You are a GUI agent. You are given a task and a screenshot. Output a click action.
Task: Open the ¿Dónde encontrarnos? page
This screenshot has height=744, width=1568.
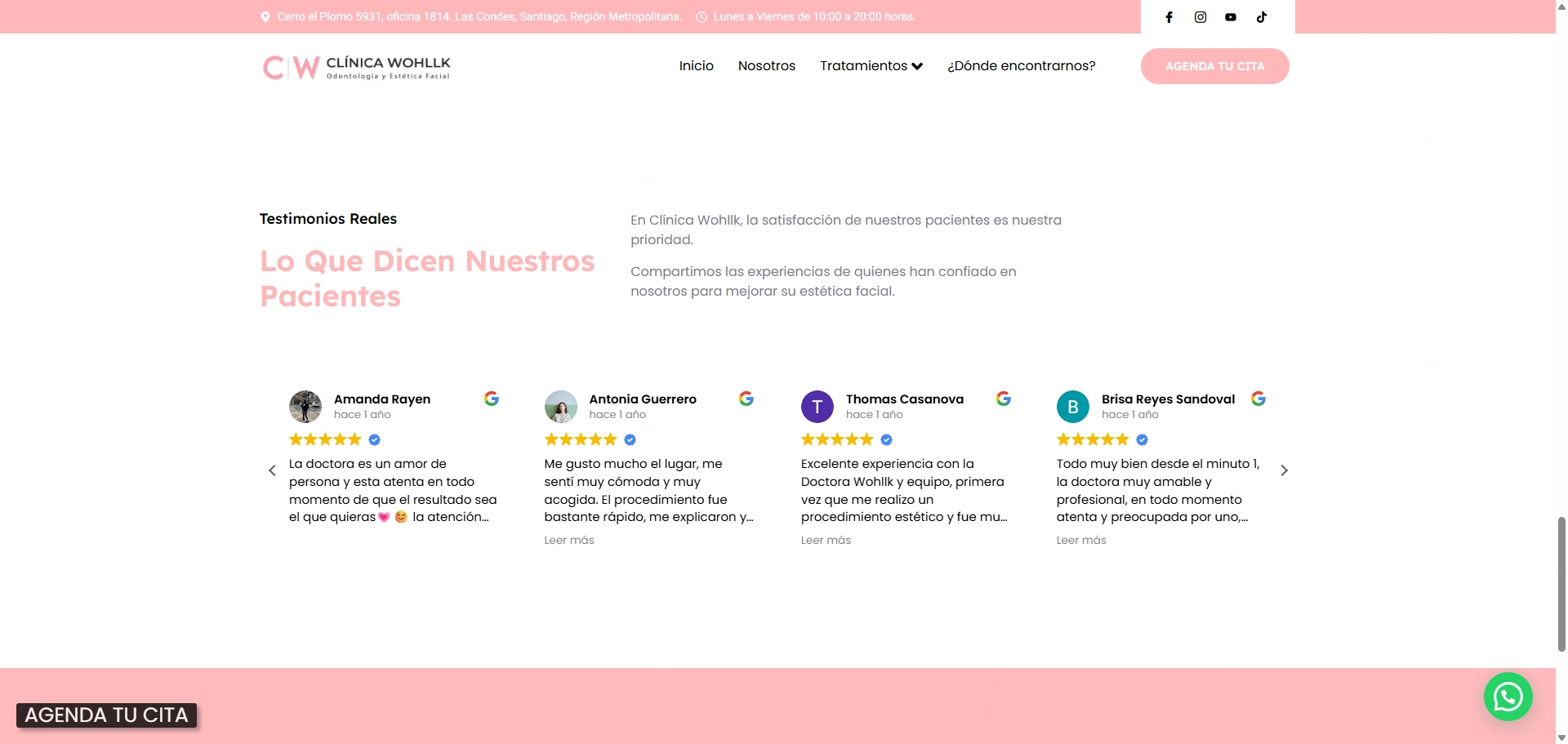pyautogui.click(x=1021, y=66)
